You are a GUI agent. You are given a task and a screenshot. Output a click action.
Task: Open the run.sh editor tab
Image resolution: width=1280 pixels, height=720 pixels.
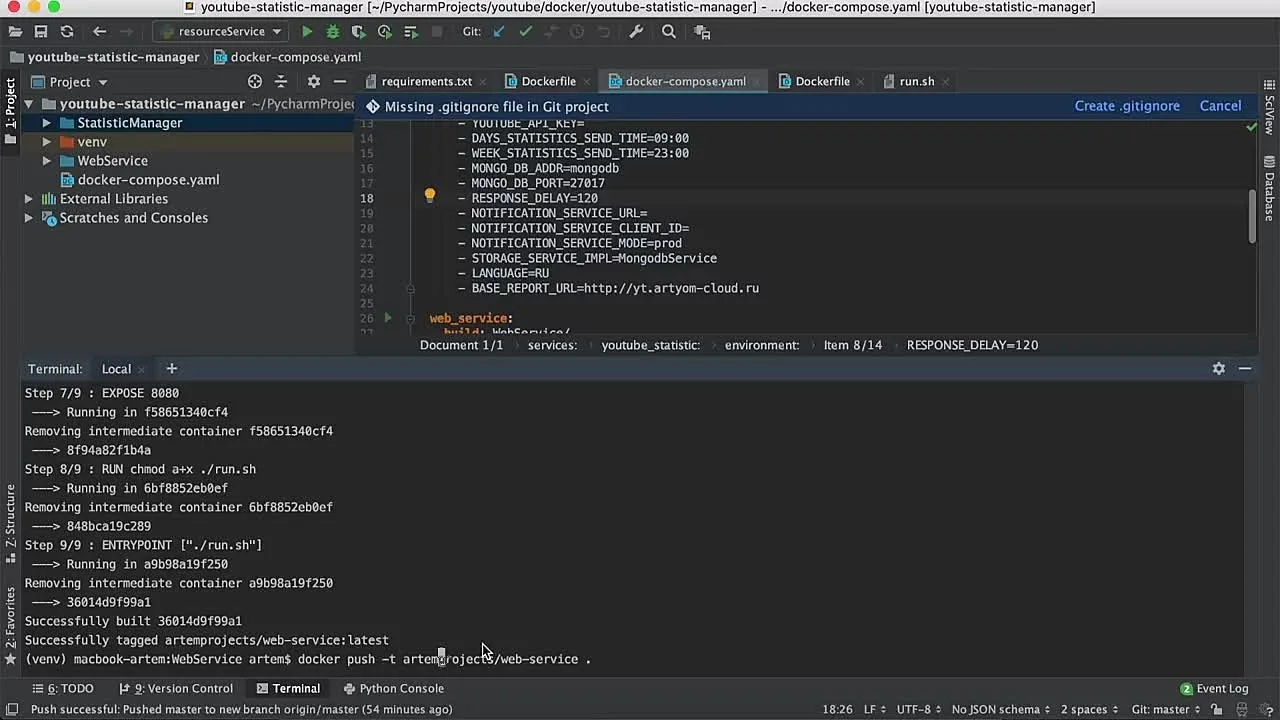[916, 82]
